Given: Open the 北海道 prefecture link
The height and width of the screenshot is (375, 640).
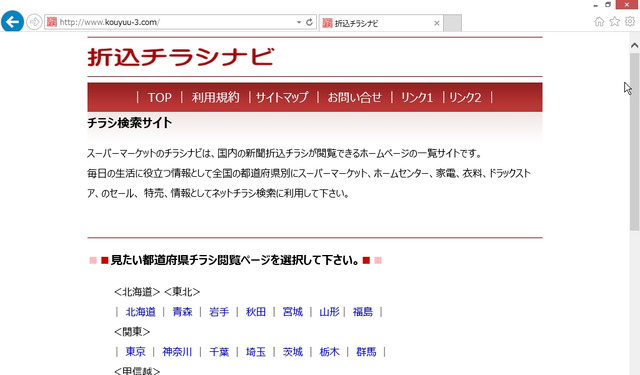Looking at the screenshot, I should [140, 312].
